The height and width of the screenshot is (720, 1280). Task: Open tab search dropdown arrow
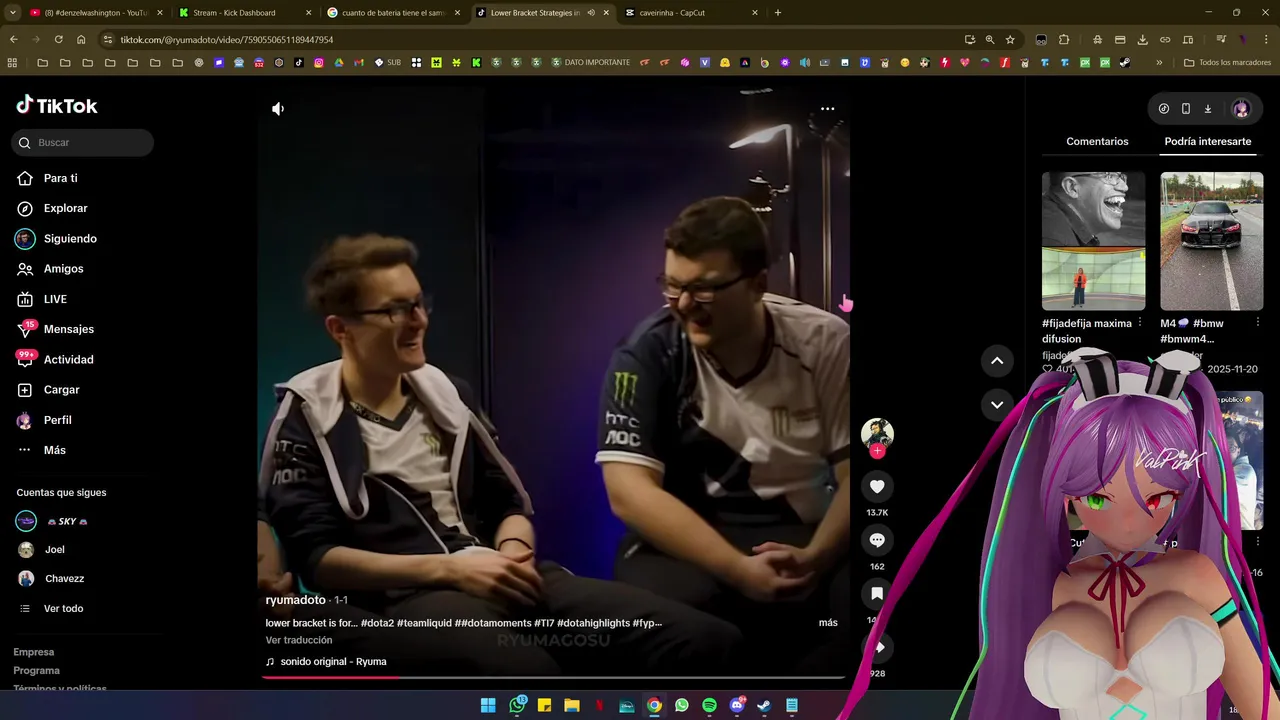point(13,13)
